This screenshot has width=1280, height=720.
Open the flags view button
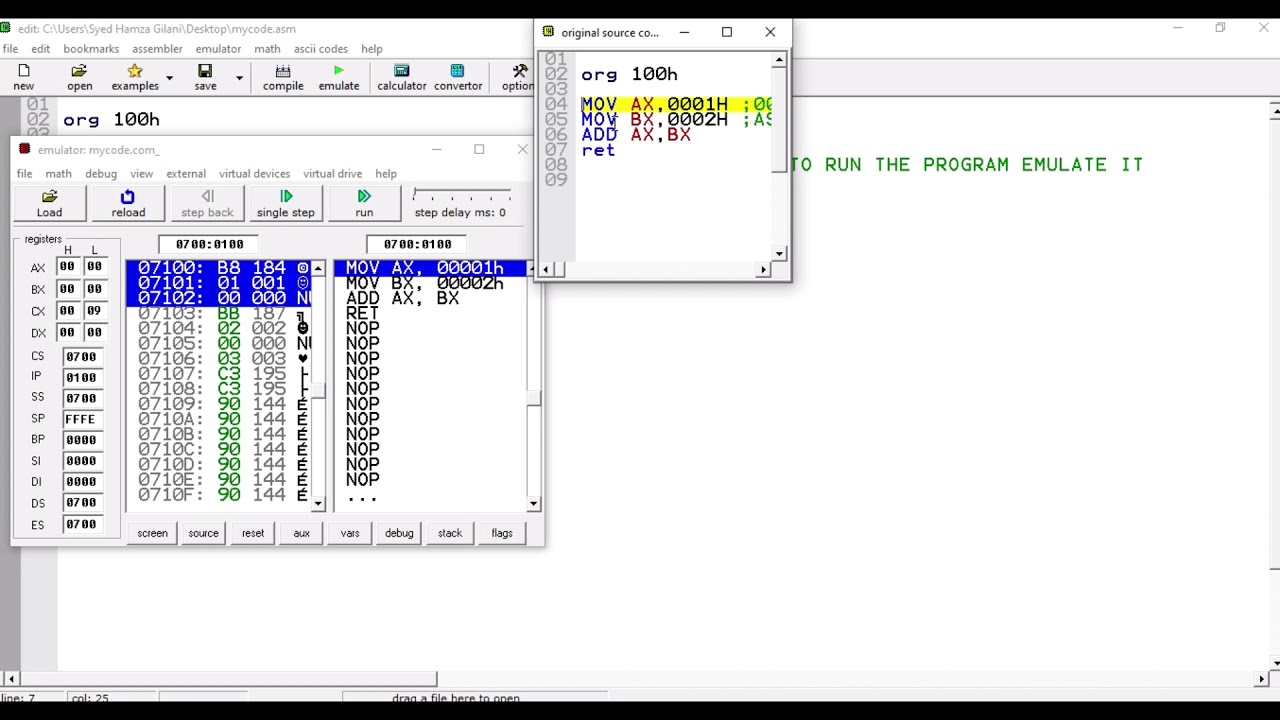pos(502,533)
